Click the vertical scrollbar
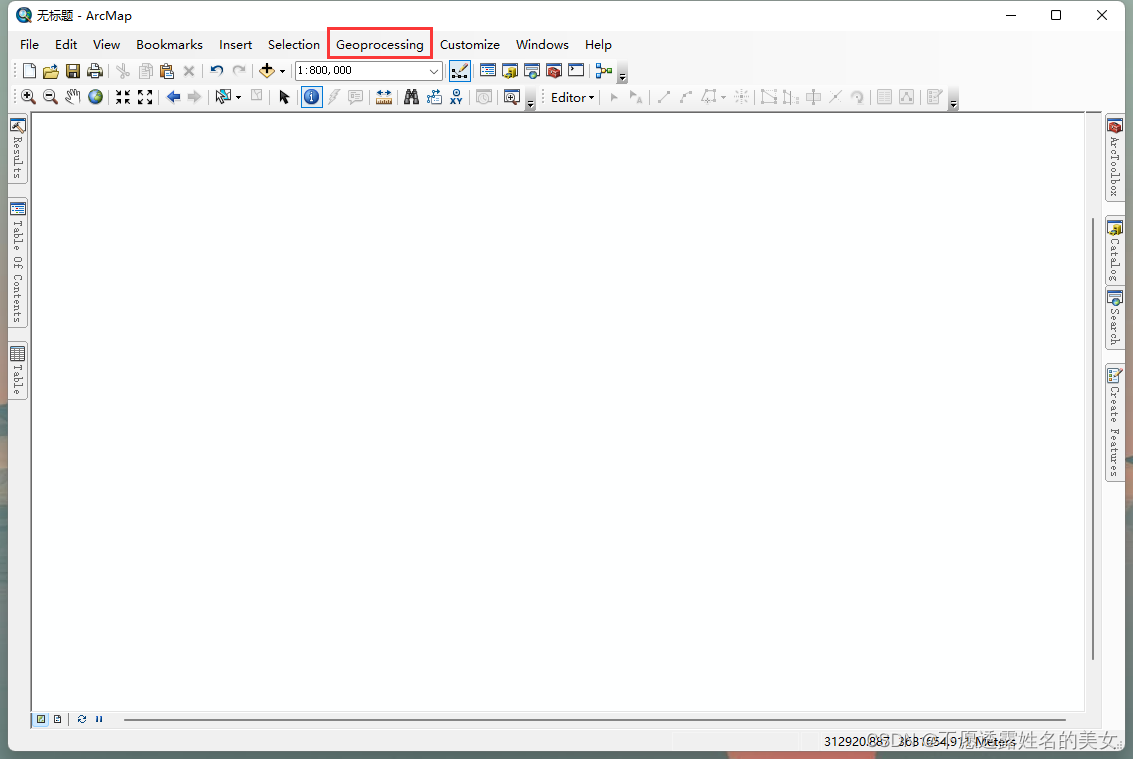Image resolution: width=1133 pixels, height=759 pixels. [1093, 439]
